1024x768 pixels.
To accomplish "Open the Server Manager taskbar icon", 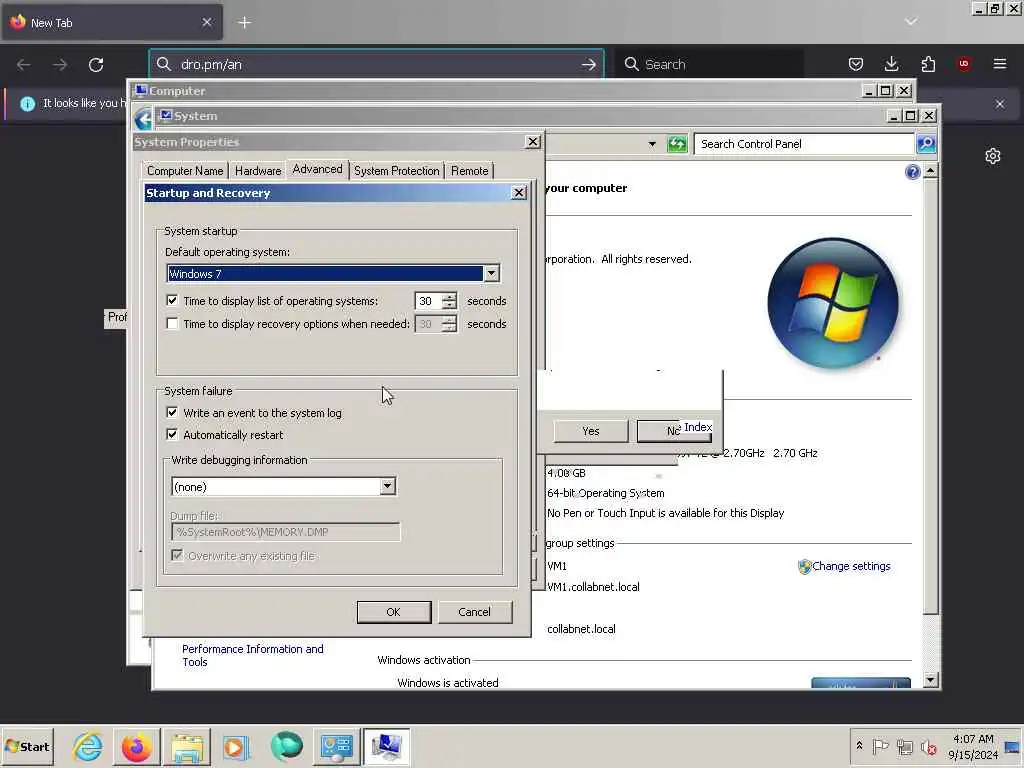I will pyautogui.click(x=336, y=747).
